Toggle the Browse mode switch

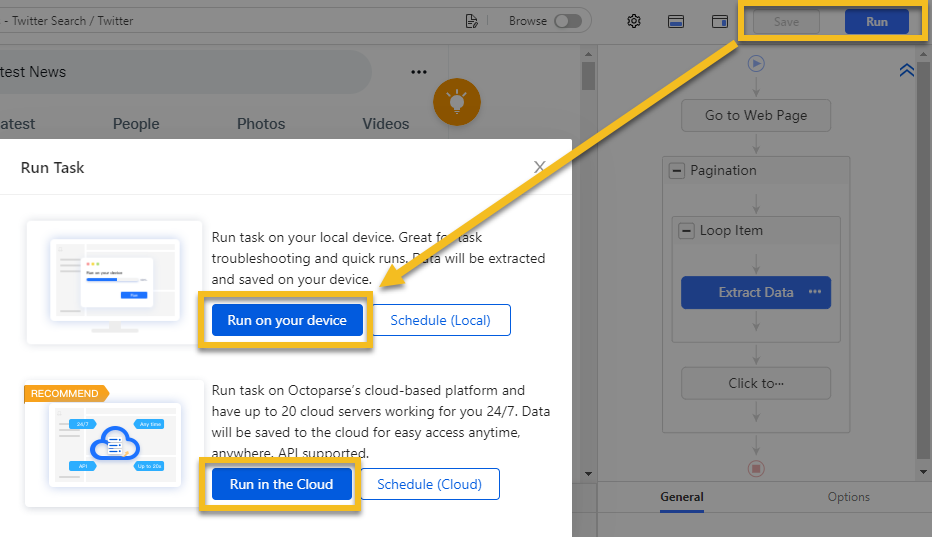click(568, 21)
